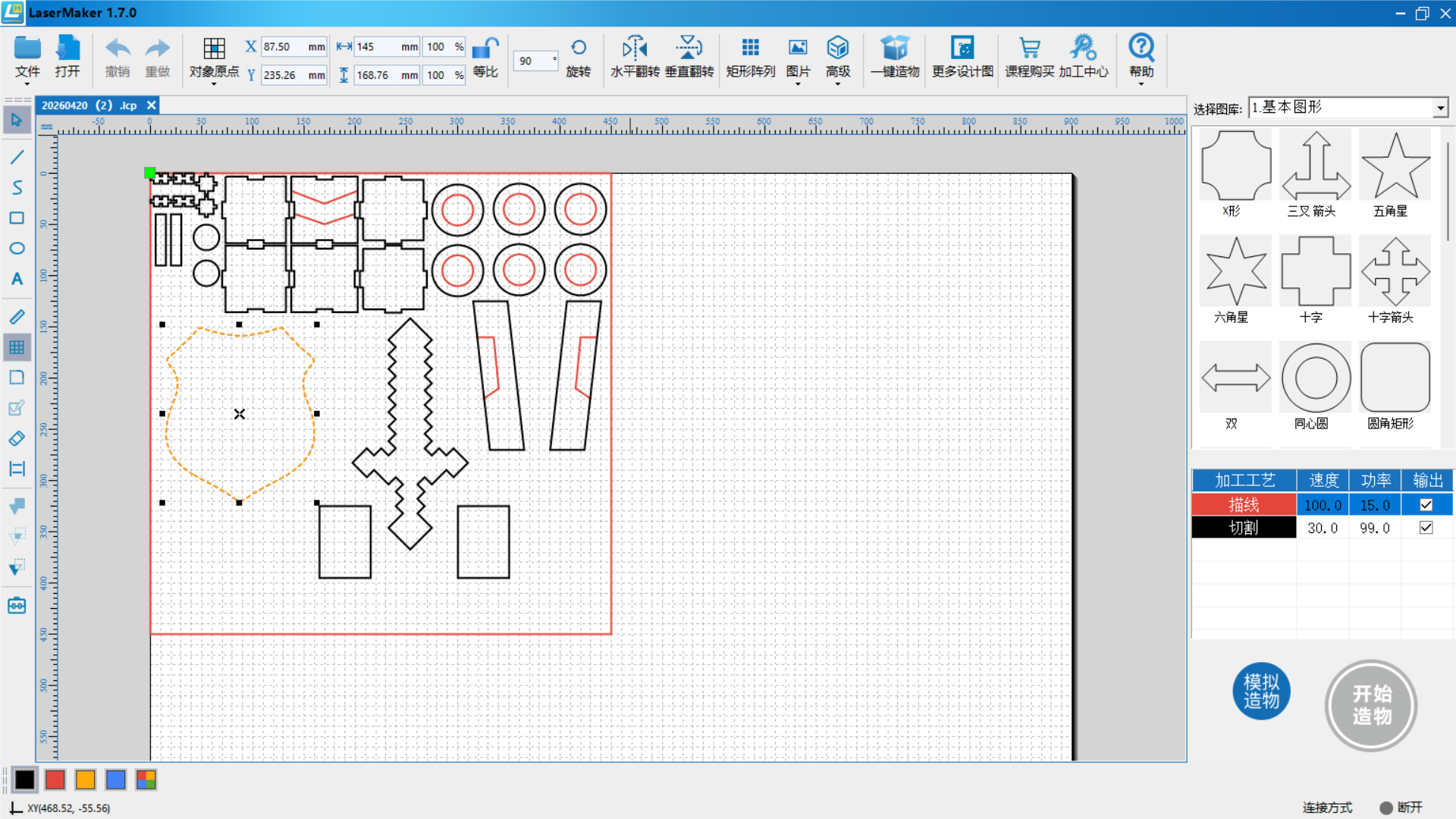
Task: Click the 开始造物 button
Action: point(1371,705)
